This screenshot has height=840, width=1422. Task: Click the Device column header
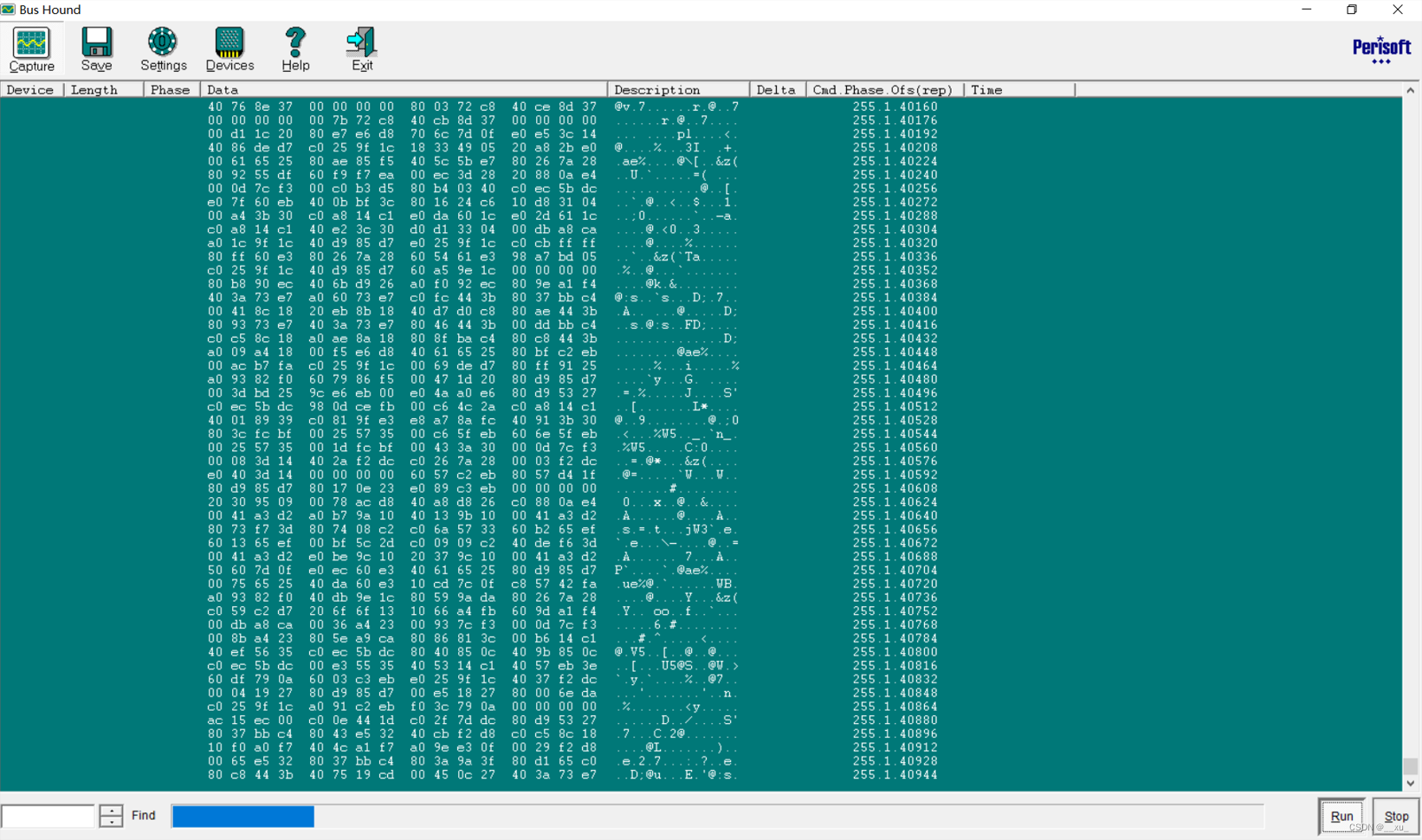point(32,90)
